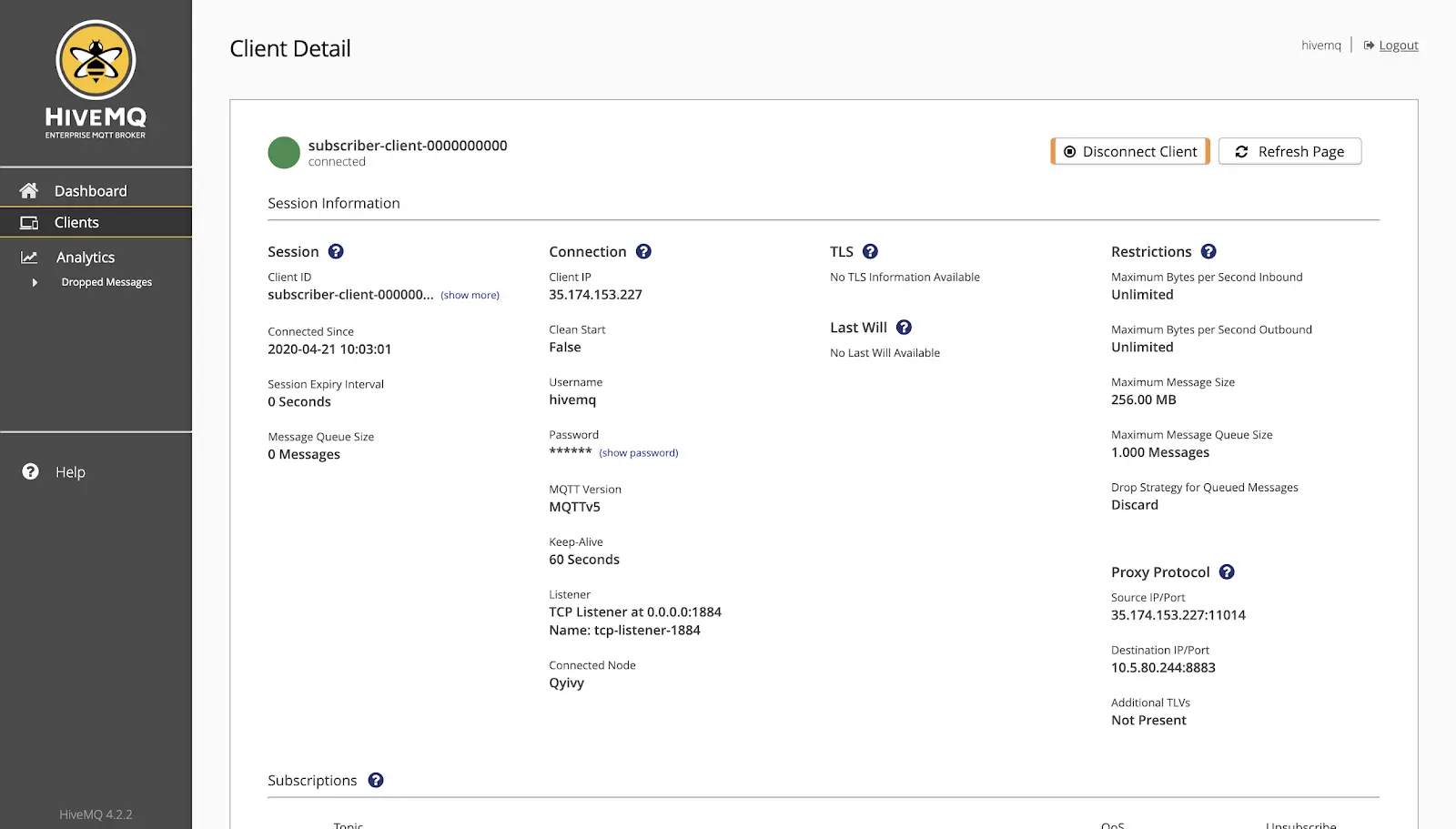Click the Username value hivemq
The height and width of the screenshot is (829, 1456).
(x=572, y=400)
